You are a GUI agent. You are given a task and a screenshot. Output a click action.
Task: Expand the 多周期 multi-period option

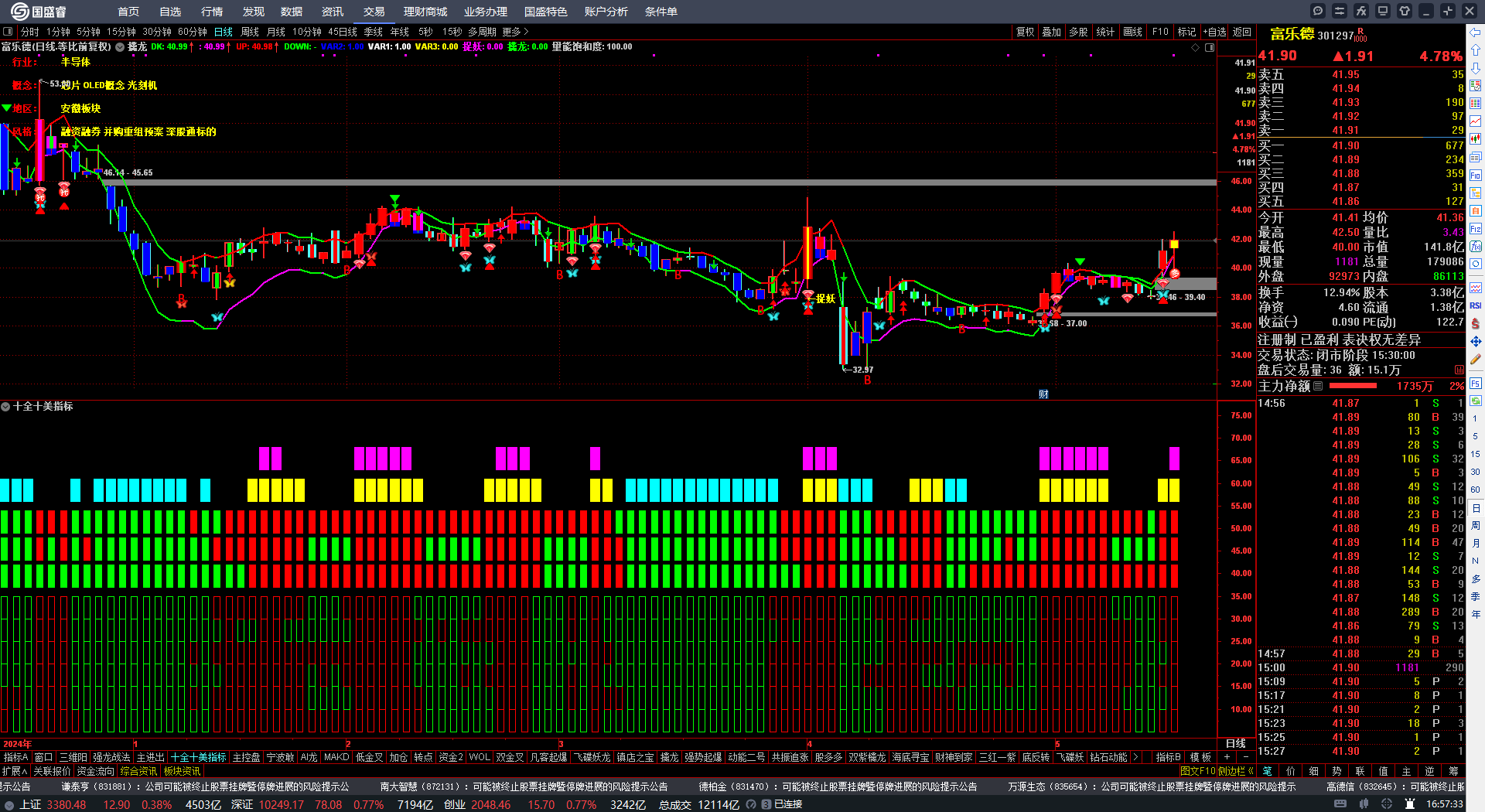[482, 32]
